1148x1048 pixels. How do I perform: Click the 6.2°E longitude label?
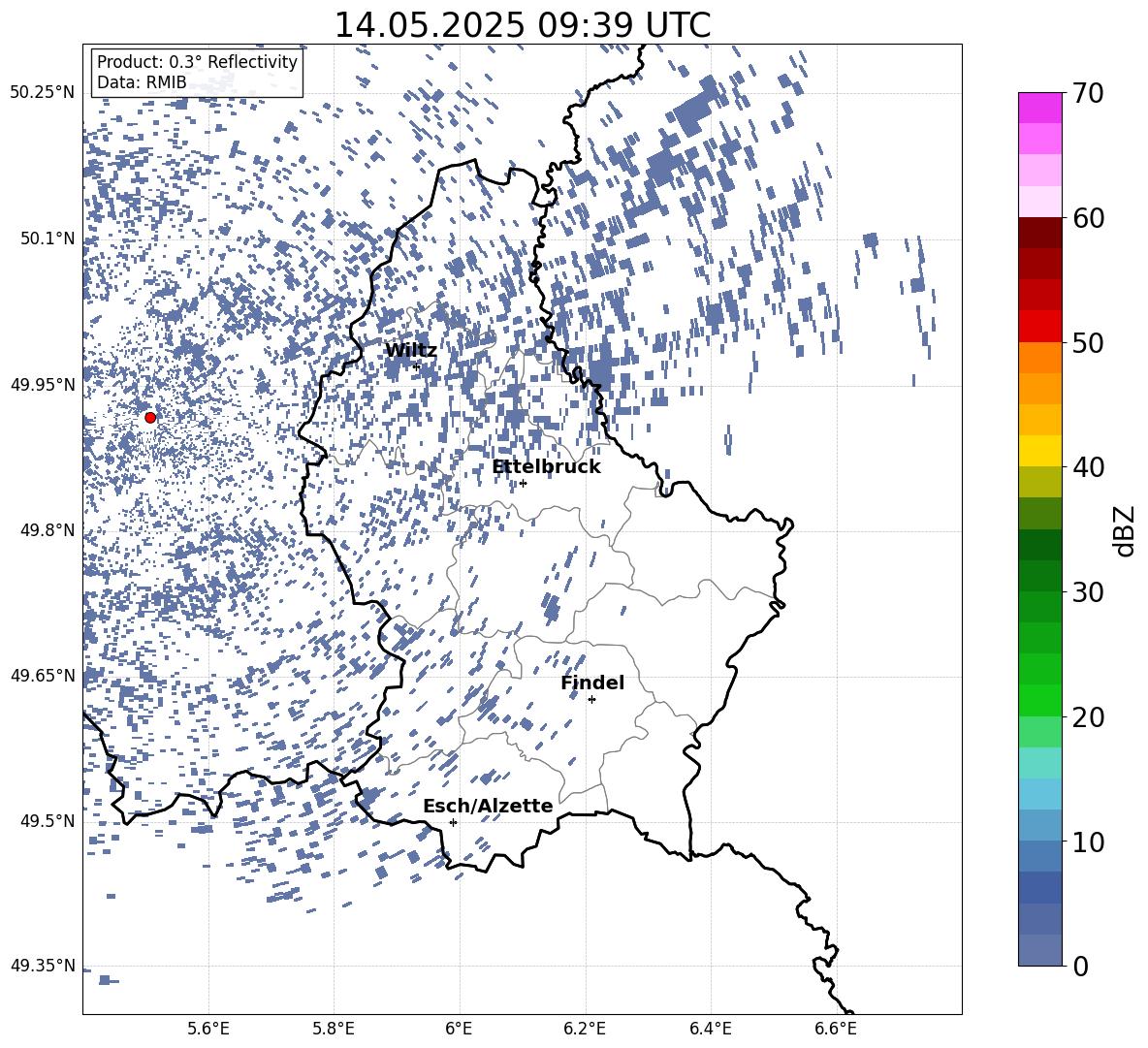click(x=585, y=1029)
